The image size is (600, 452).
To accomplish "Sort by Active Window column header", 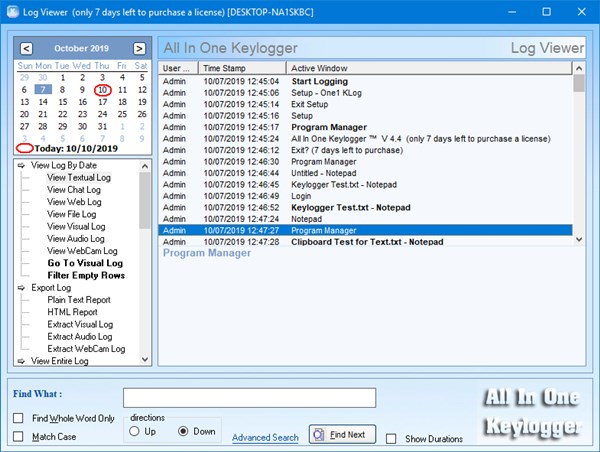I will tap(429, 68).
